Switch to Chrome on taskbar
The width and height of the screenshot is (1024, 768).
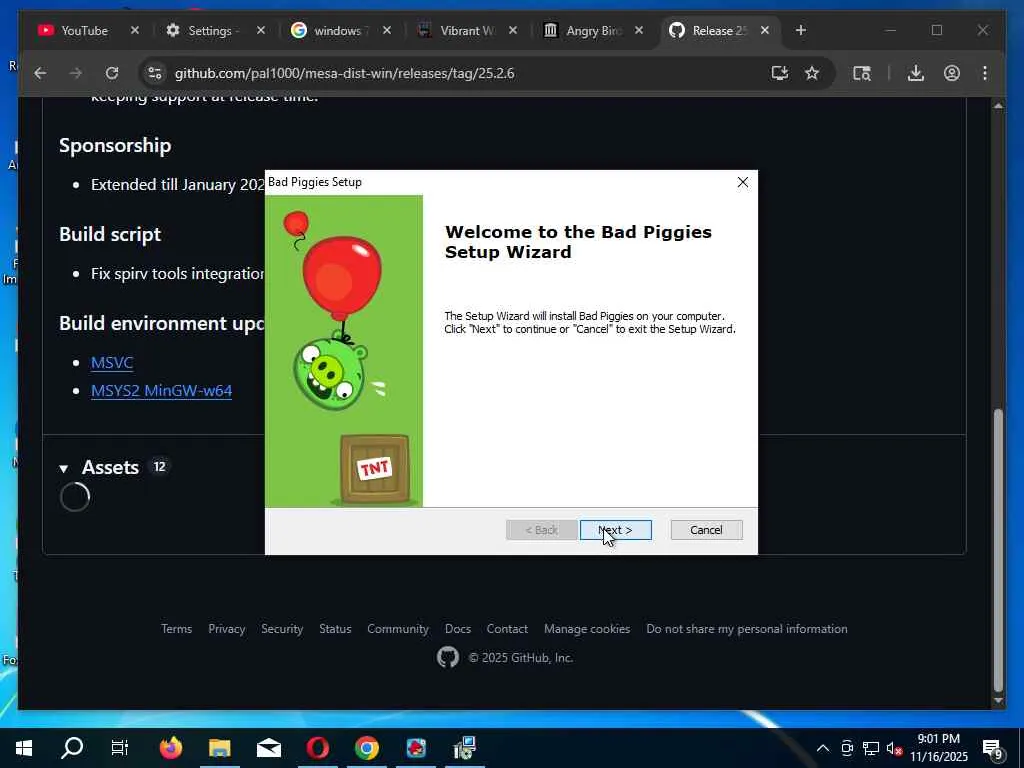coord(366,748)
